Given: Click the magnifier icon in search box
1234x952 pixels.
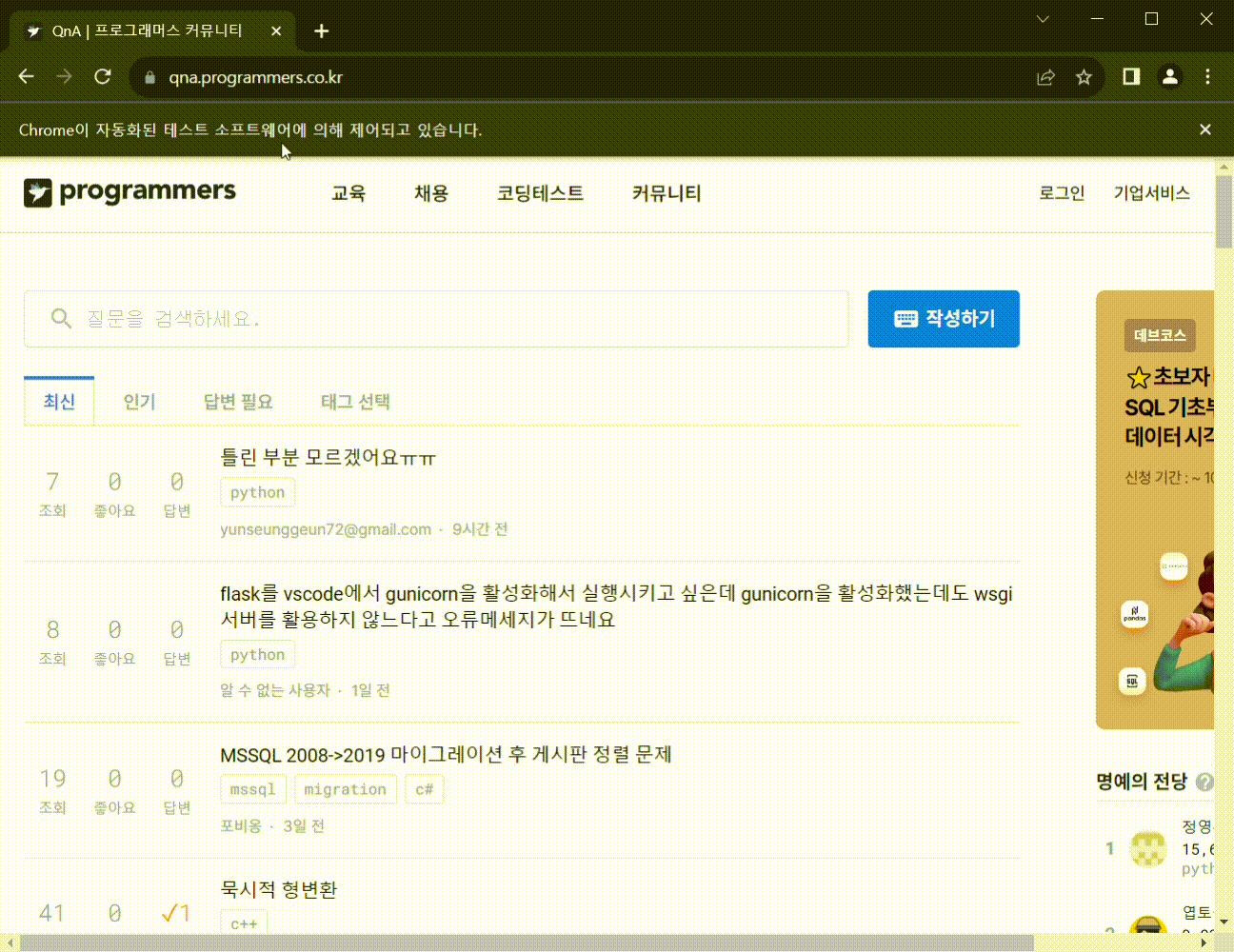Looking at the screenshot, I should [61, 319].
